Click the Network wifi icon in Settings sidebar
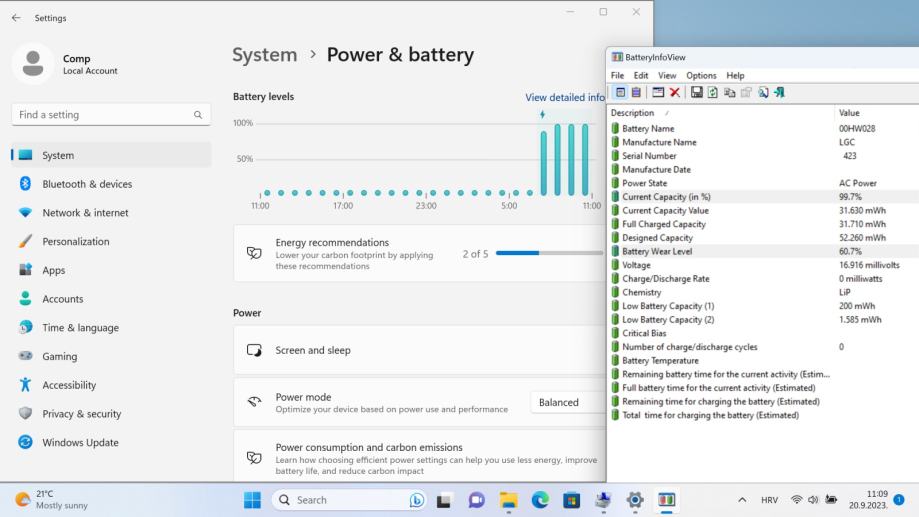 25,212
